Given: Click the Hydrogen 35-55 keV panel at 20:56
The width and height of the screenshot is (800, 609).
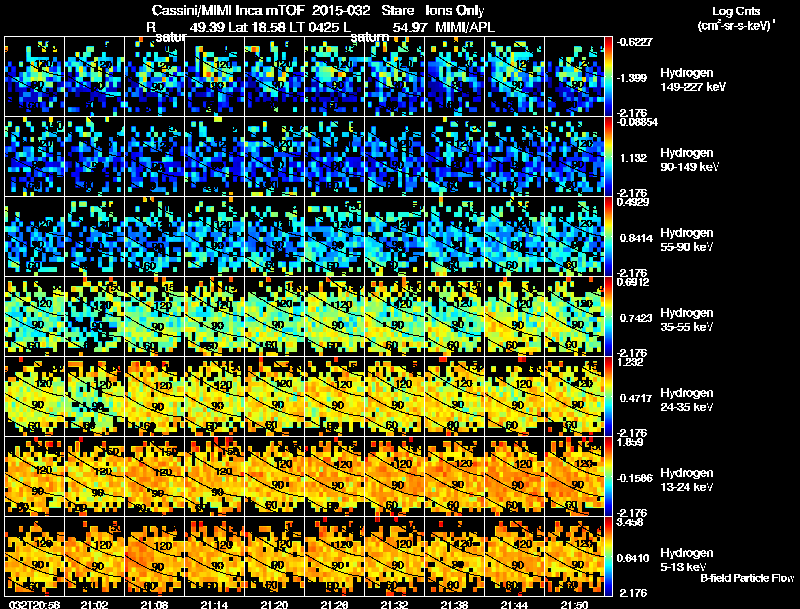Looking at the screenshot, I should (34, 316).
